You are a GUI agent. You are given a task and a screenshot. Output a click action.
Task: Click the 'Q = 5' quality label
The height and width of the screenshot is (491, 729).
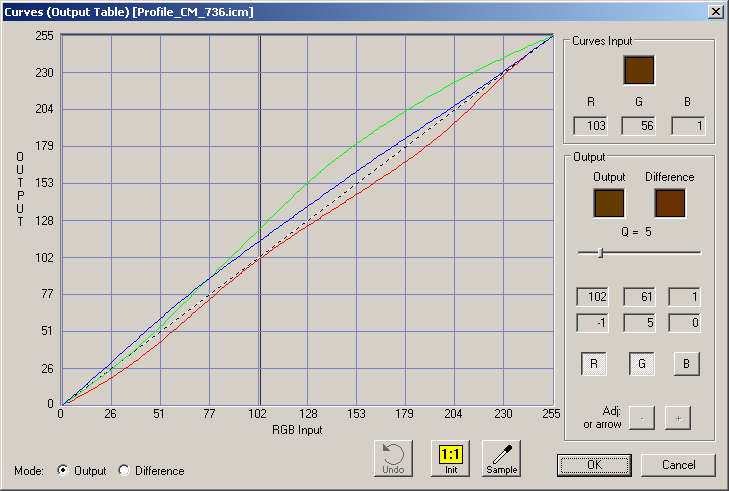pos(636,232)
